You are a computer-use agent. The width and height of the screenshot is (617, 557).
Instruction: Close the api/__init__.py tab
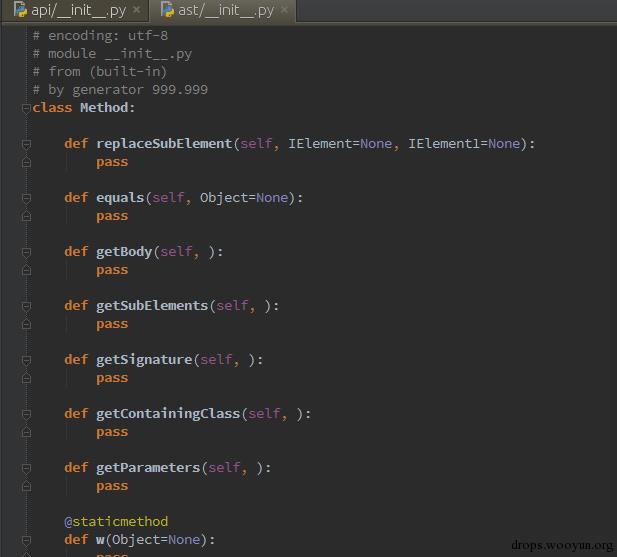[x=137, y=10]
